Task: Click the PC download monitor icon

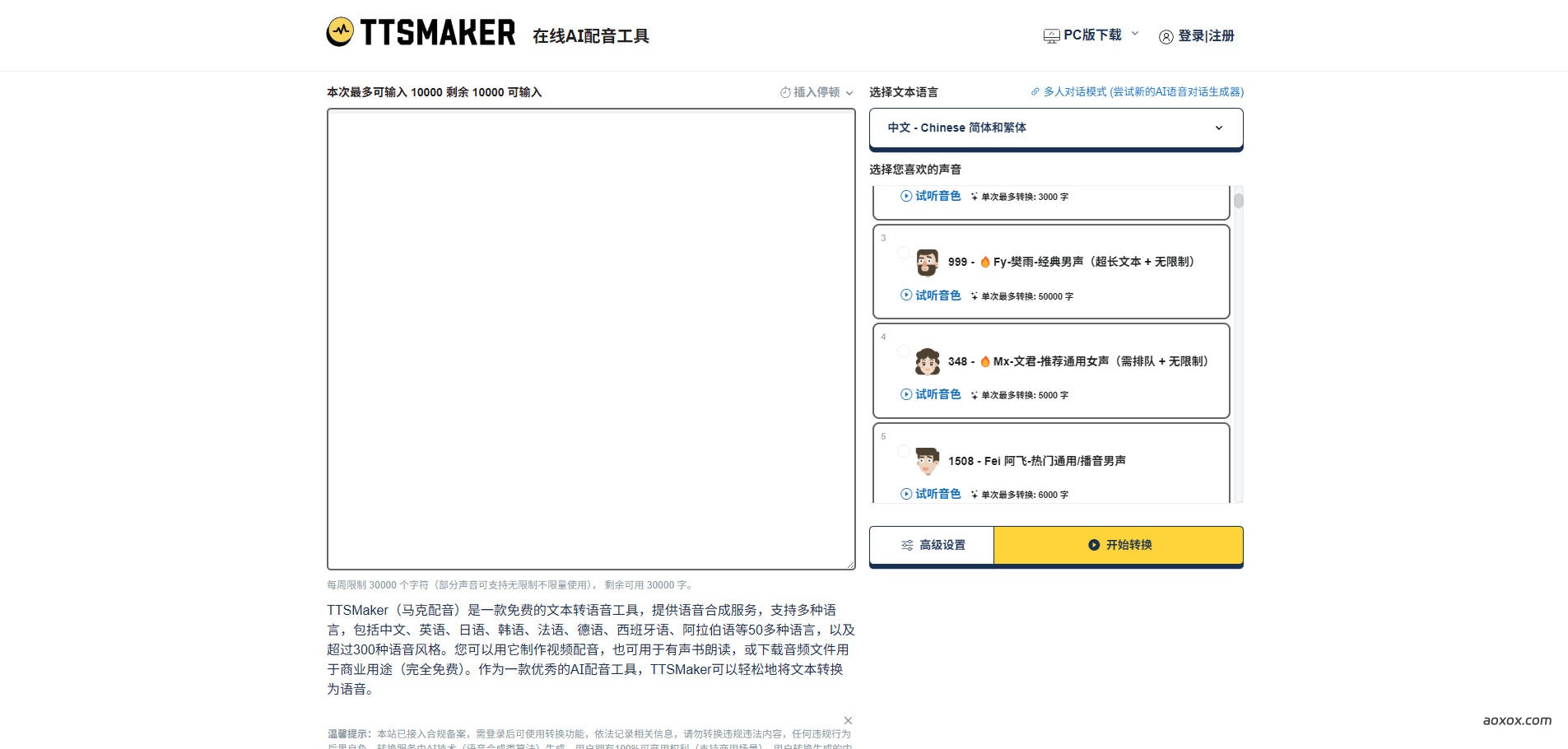Action: 1051,35
